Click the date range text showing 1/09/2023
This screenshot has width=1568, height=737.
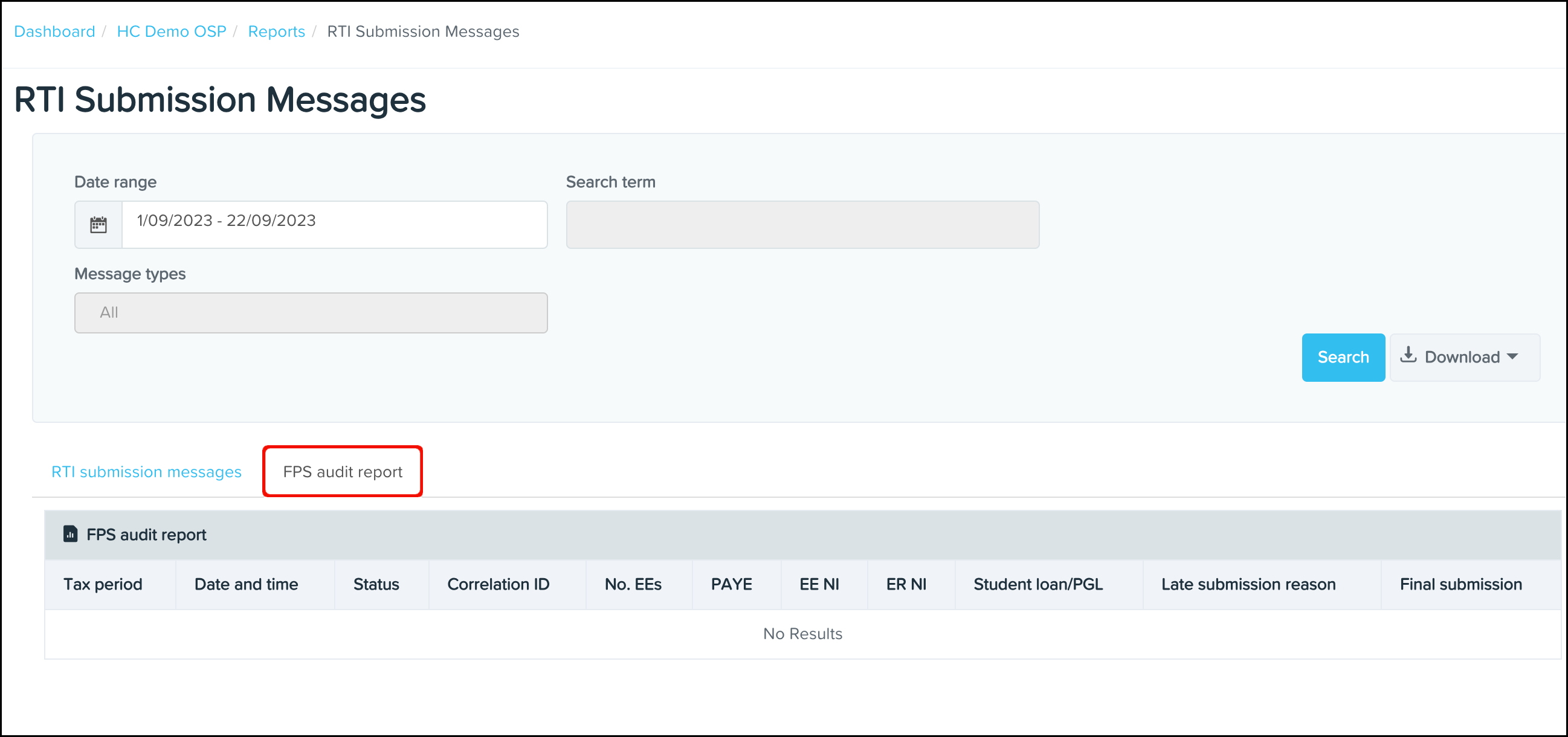[x=225, y=220]
